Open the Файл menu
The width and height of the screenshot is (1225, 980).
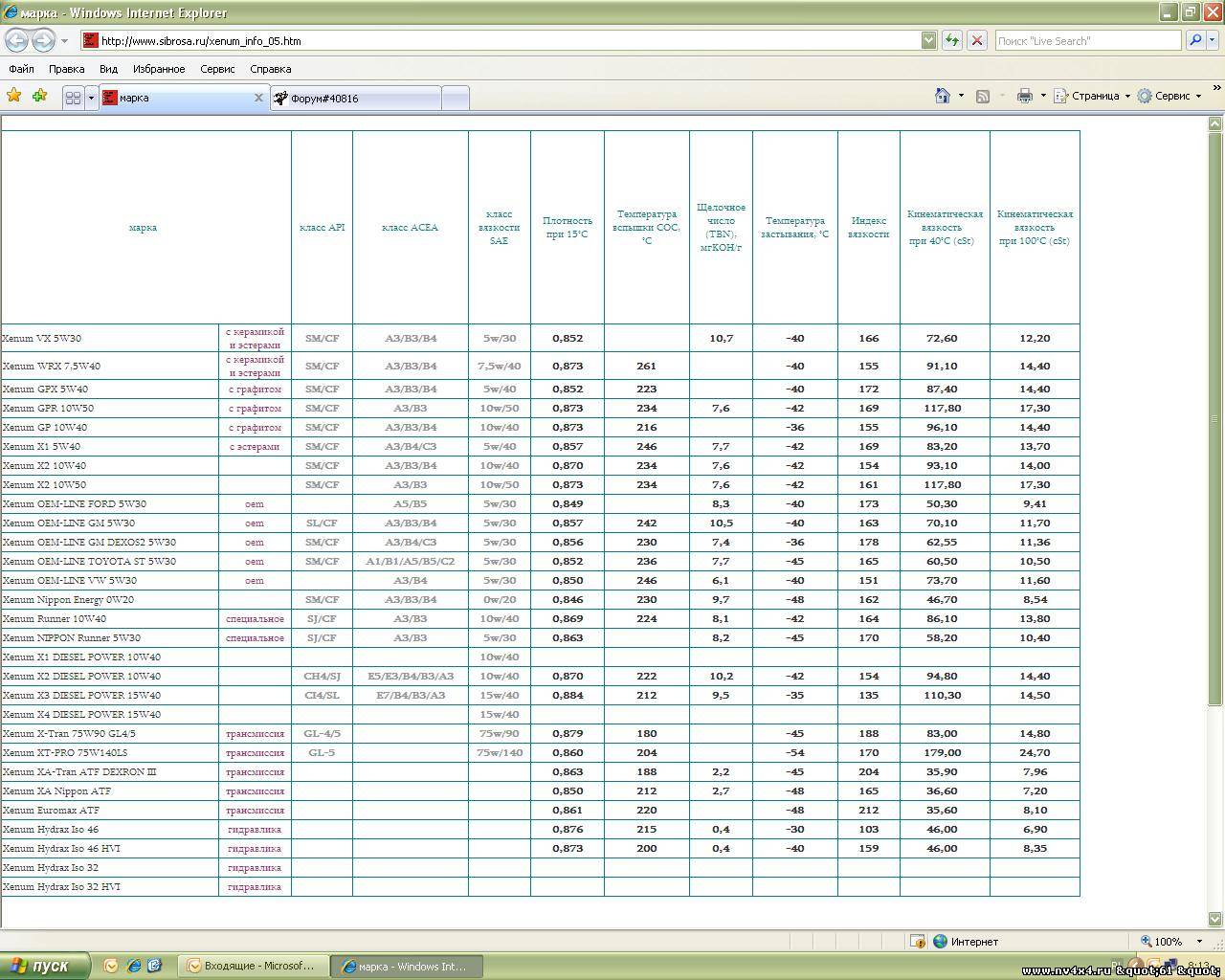pyautogui.click(x=21, y=69)
